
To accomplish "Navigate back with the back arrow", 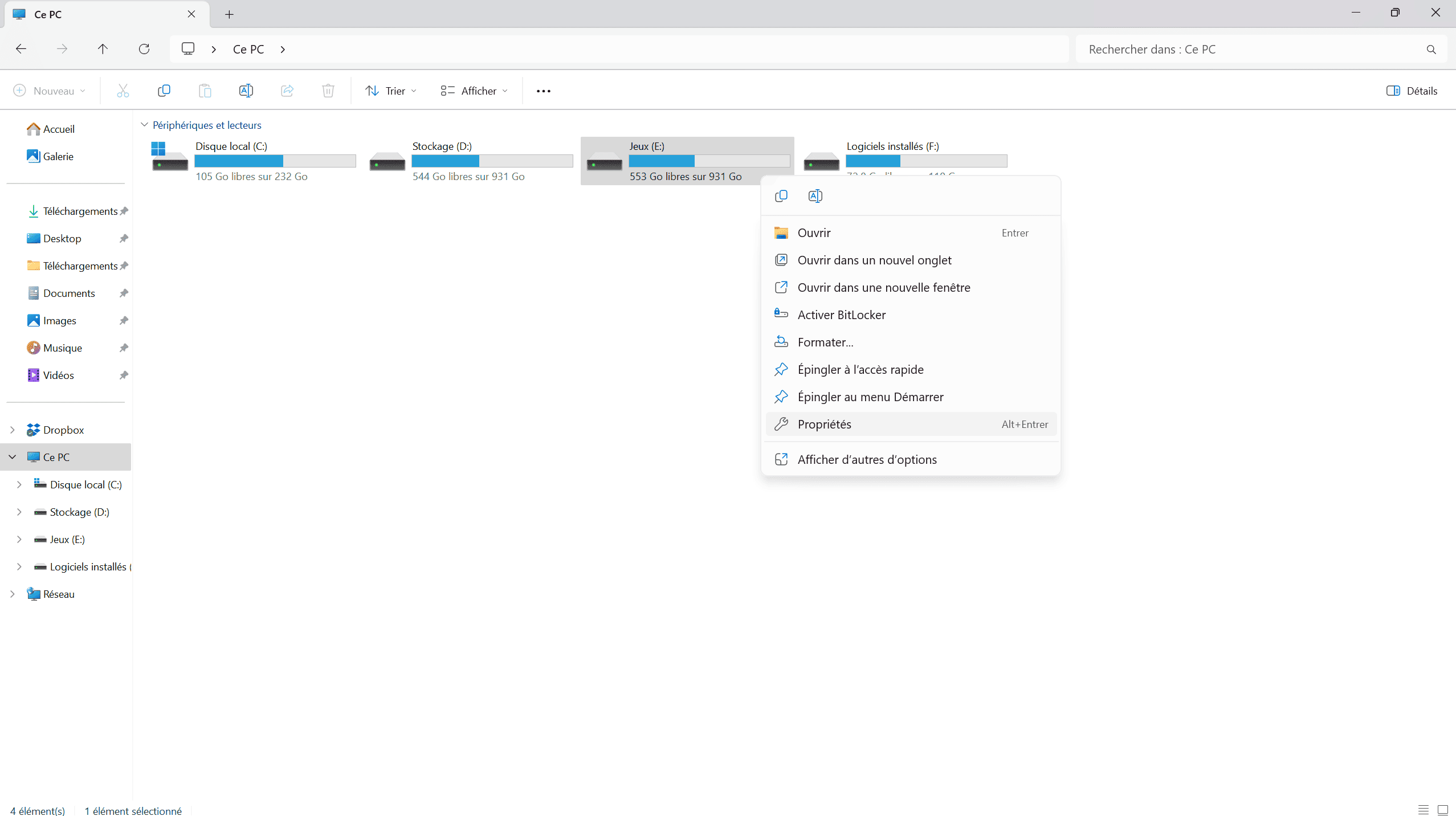I will tap(21, 49).
